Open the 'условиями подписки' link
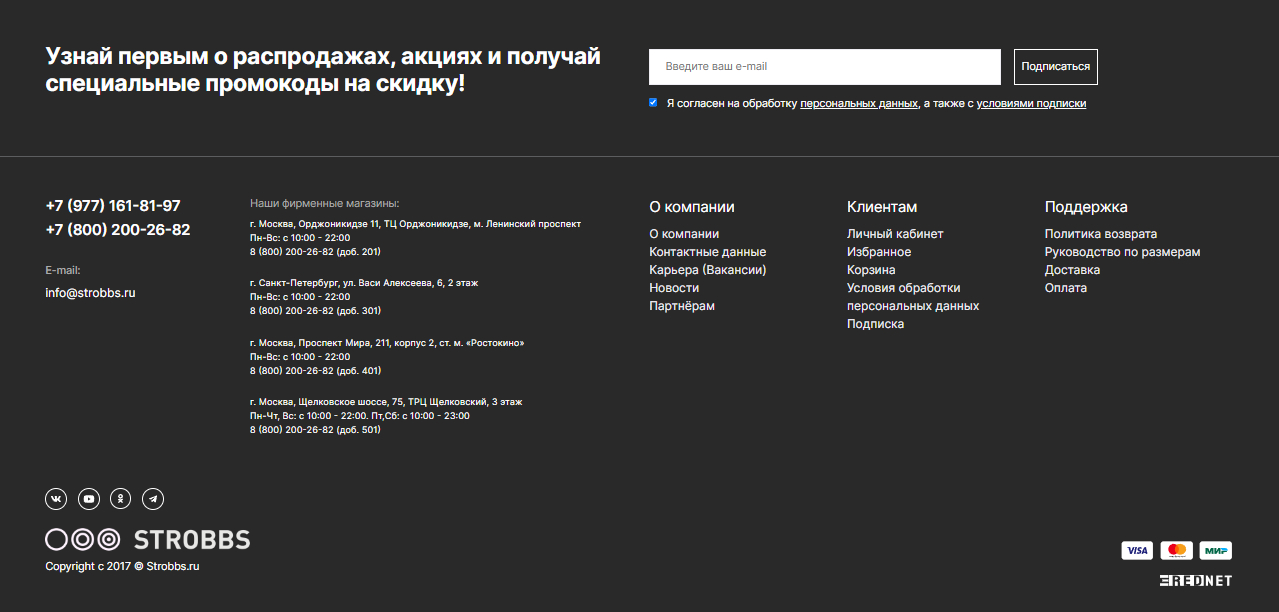 1031,104
